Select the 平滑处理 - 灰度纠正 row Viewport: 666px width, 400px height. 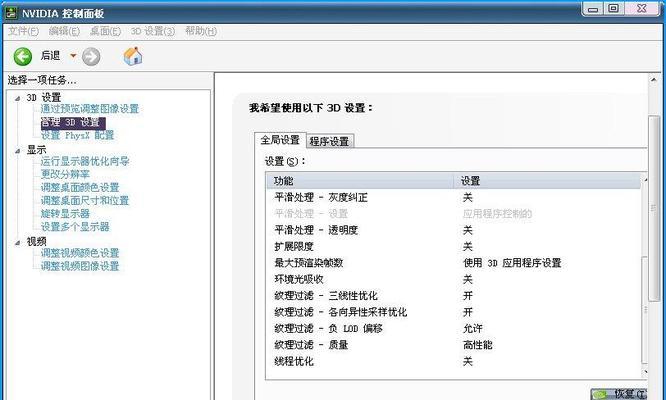[453, 197]
